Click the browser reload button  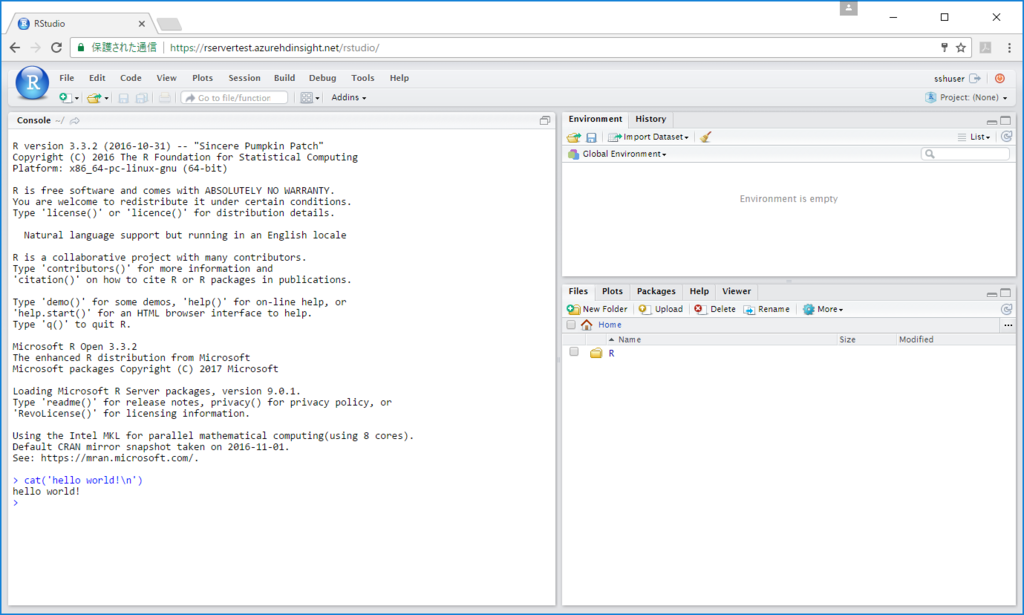tap(57, 48)
